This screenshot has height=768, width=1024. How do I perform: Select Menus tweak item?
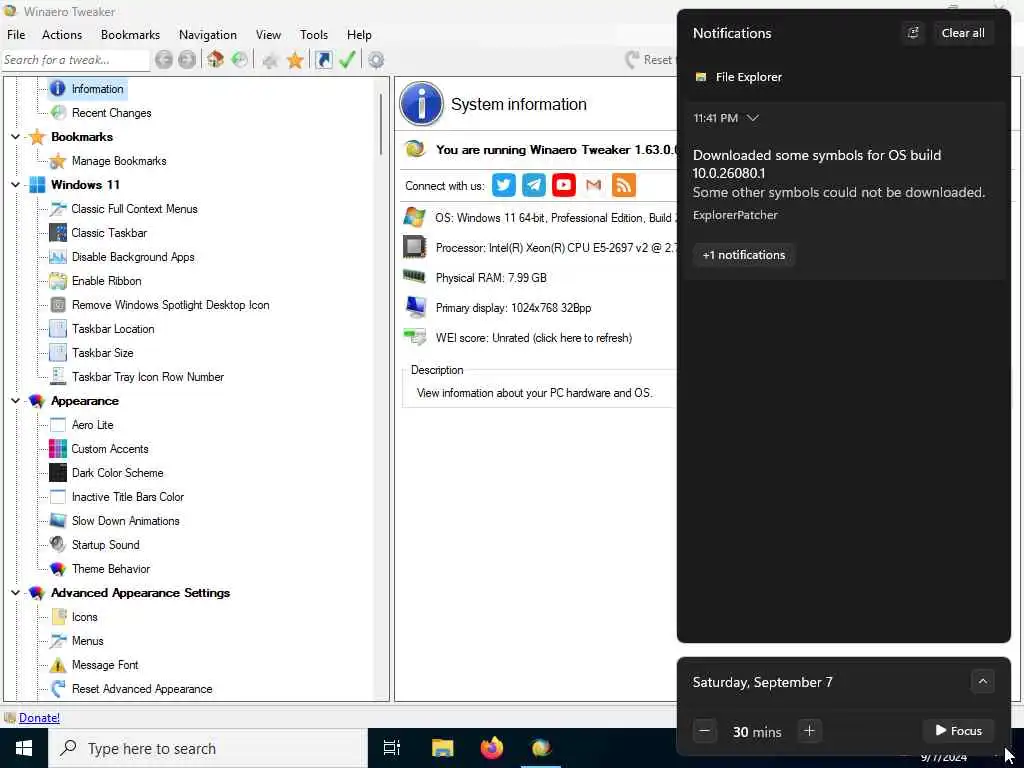pyautogui.click(x=88, y=641)
